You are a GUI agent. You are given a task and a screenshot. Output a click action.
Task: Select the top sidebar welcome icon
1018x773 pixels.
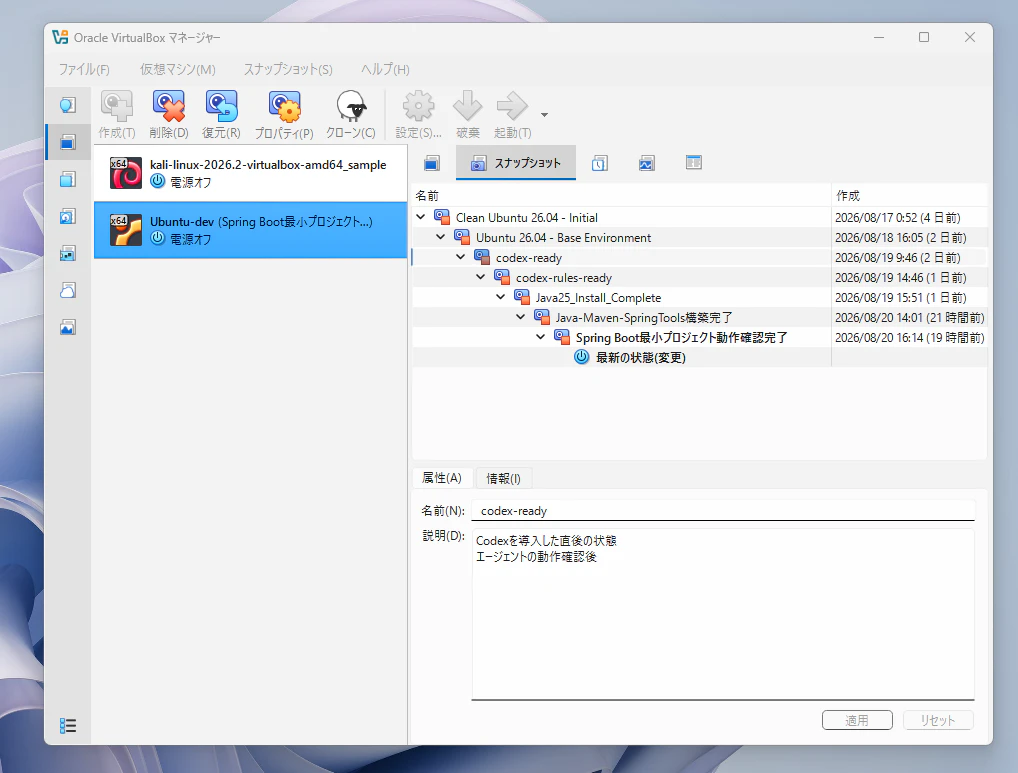tap(68, 105)
